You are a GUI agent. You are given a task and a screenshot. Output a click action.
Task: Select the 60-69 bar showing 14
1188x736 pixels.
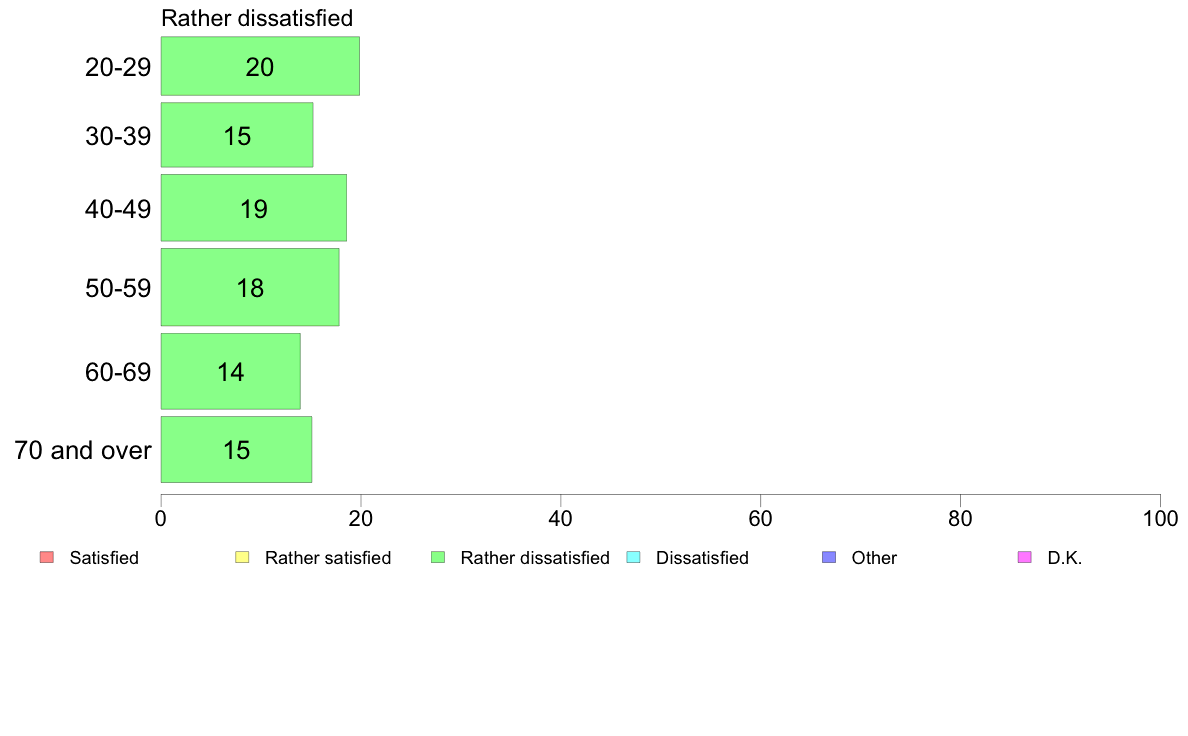coord(230,371)
